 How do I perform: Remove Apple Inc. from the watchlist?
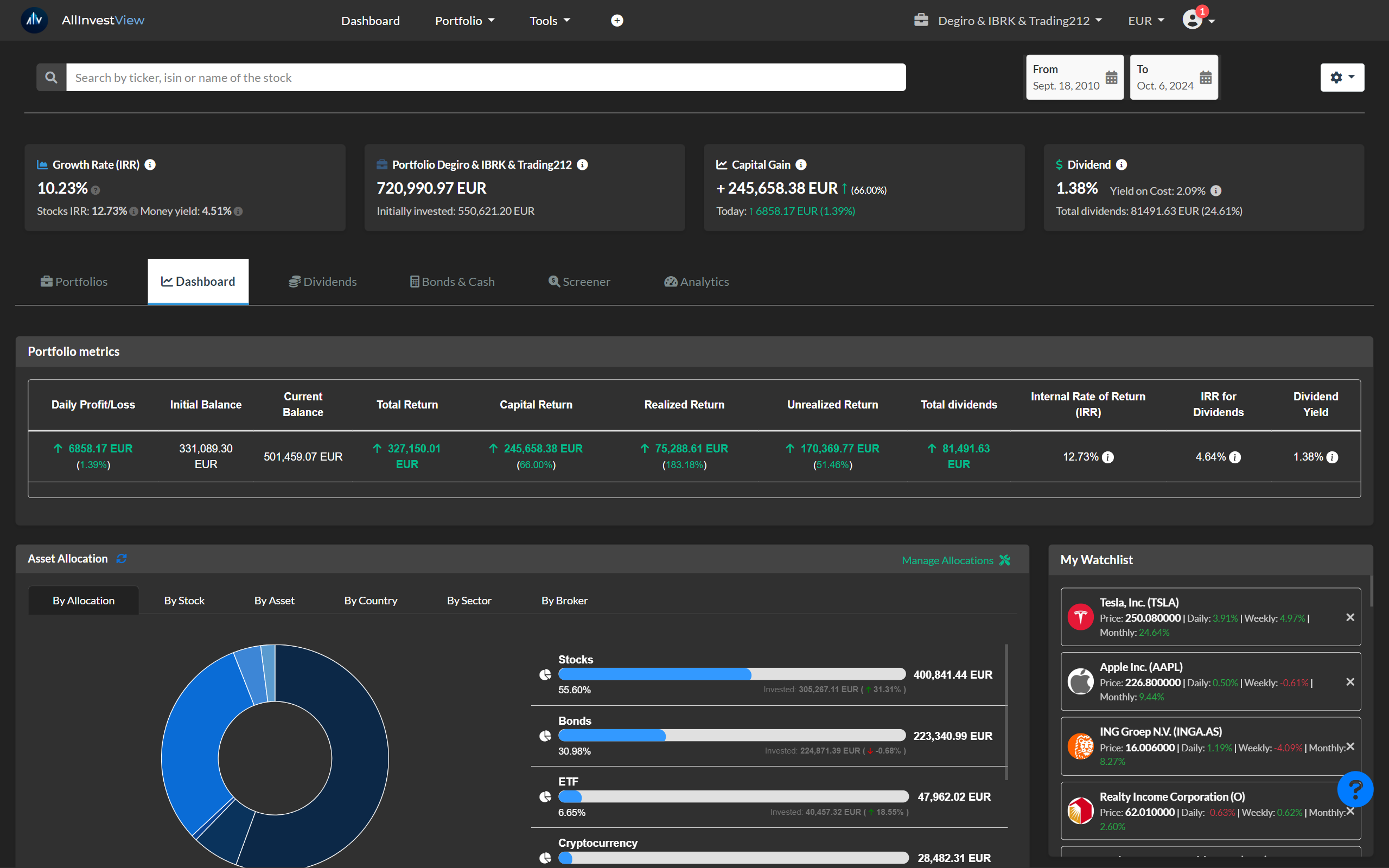coord(1350,682)
